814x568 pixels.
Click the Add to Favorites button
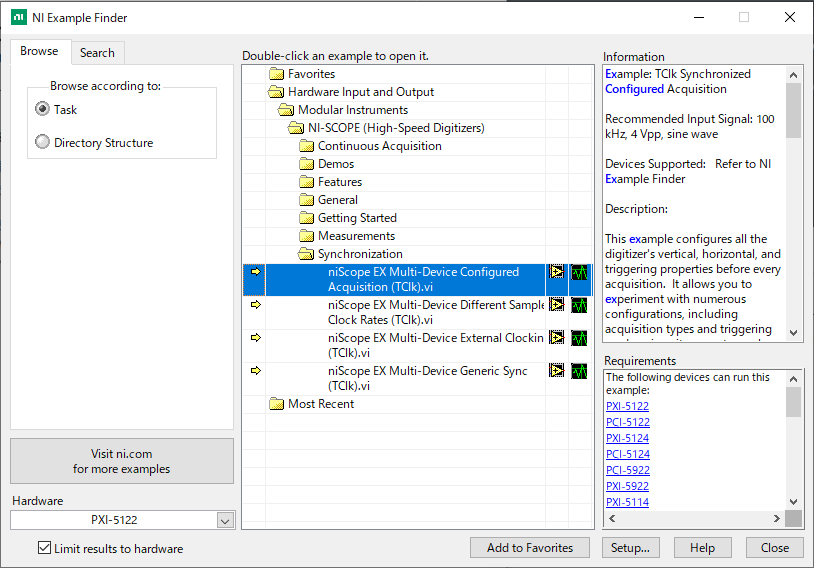click(530, 548)
